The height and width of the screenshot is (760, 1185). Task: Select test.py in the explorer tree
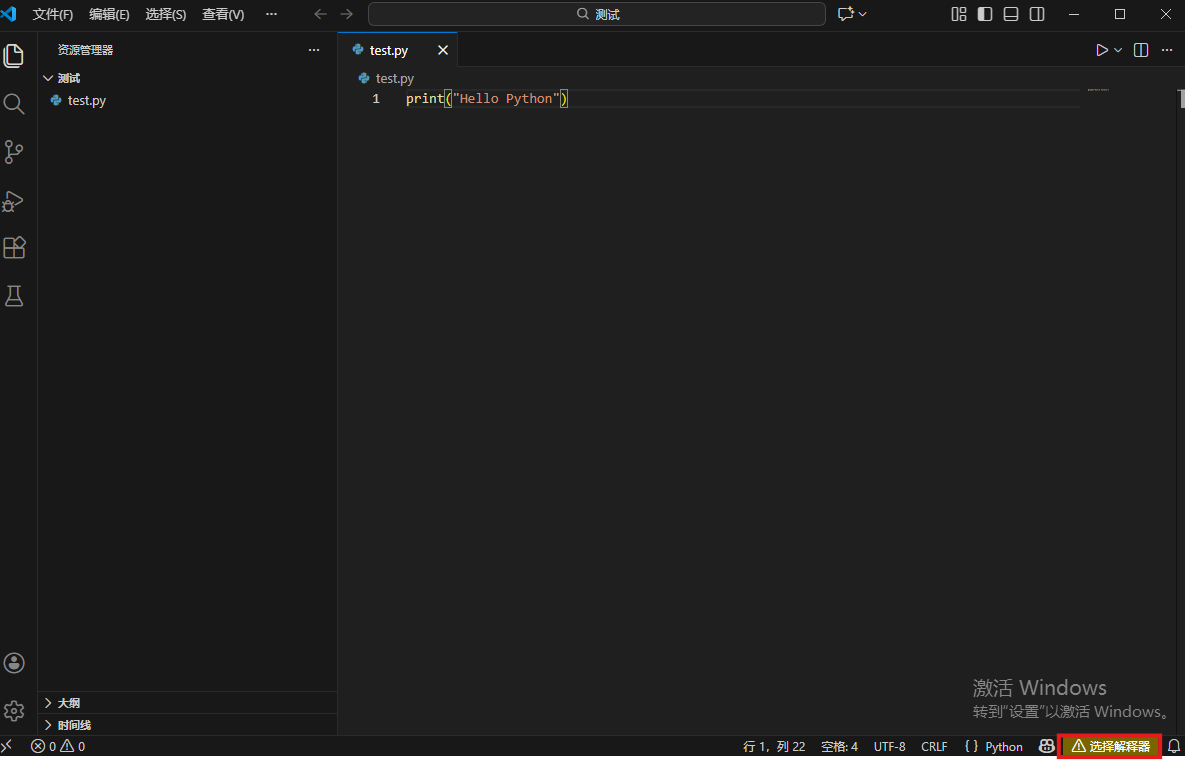[86, 100]
